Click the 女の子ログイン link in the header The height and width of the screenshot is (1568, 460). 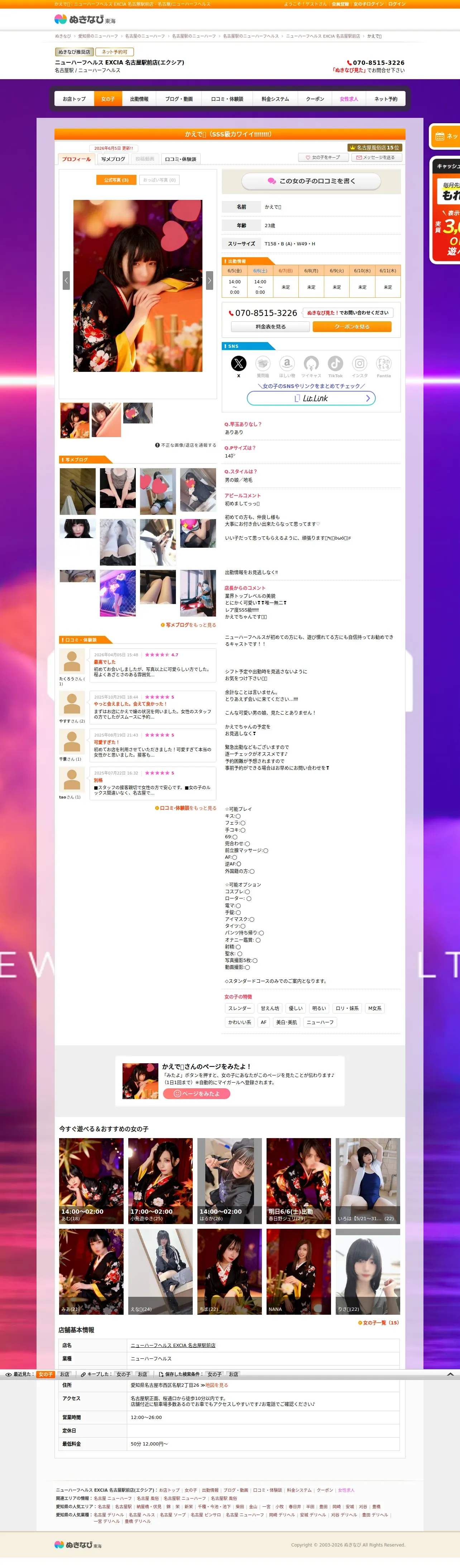(369, 4)
